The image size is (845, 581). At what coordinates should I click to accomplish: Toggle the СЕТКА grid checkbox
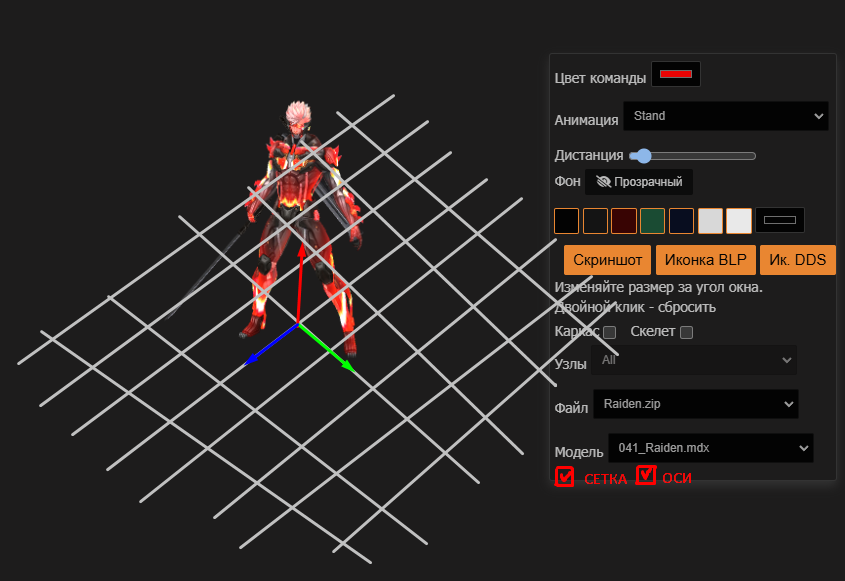click(x=564, y=477)
